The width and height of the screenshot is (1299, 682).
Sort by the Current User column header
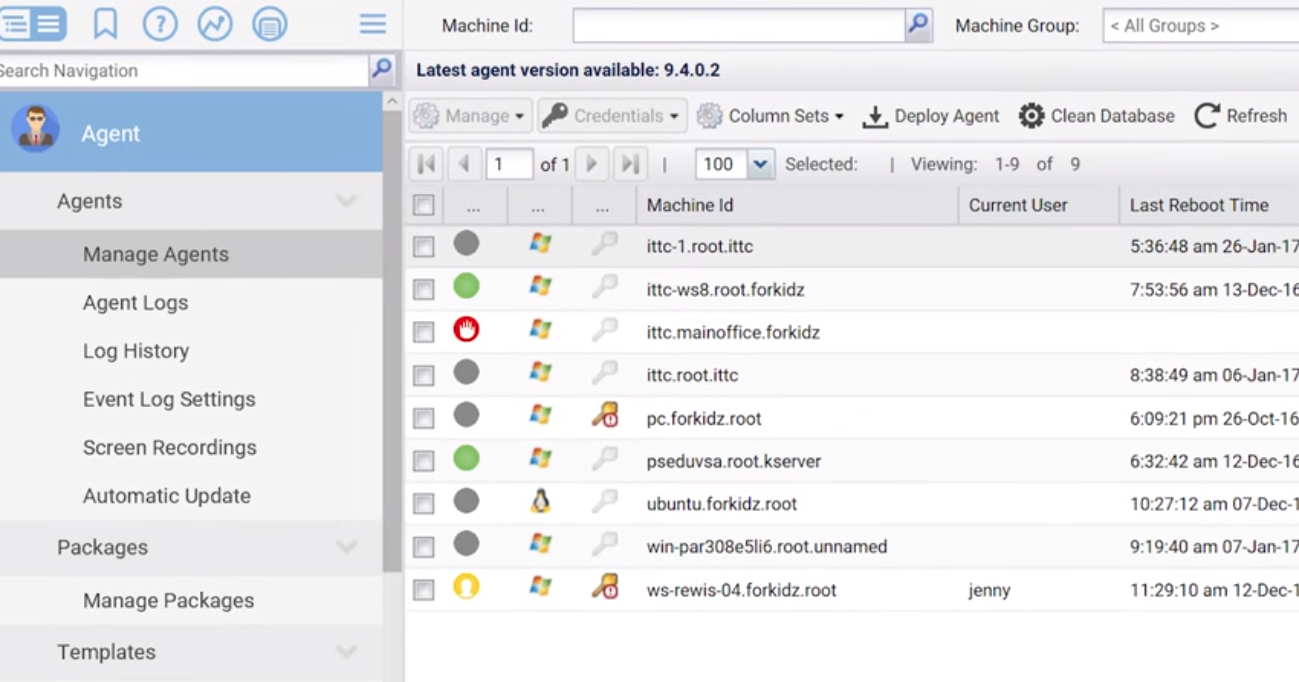1039,205
